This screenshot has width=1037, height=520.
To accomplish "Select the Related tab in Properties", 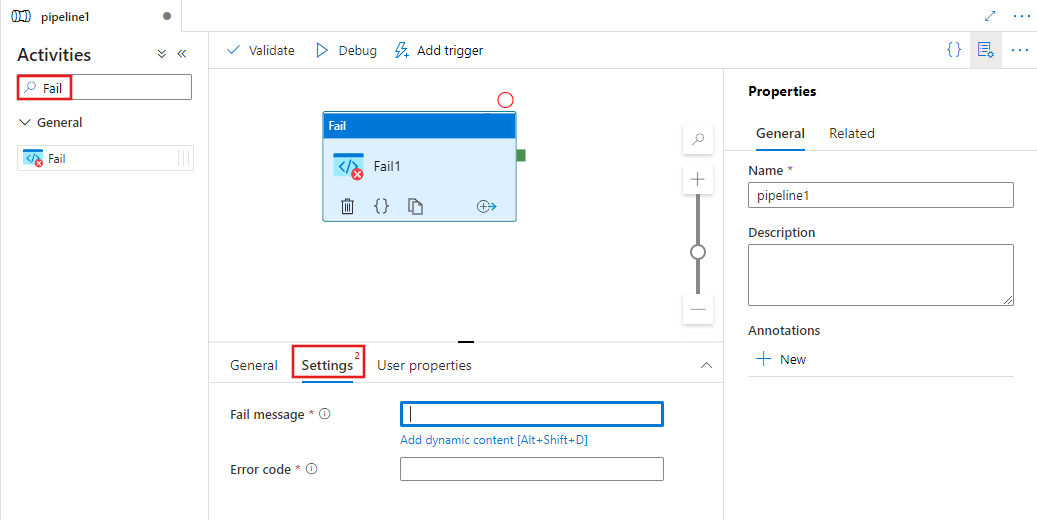I will click(852, 133).
